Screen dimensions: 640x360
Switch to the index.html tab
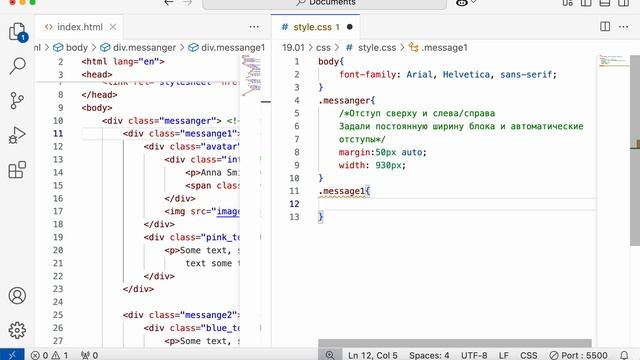79,27
